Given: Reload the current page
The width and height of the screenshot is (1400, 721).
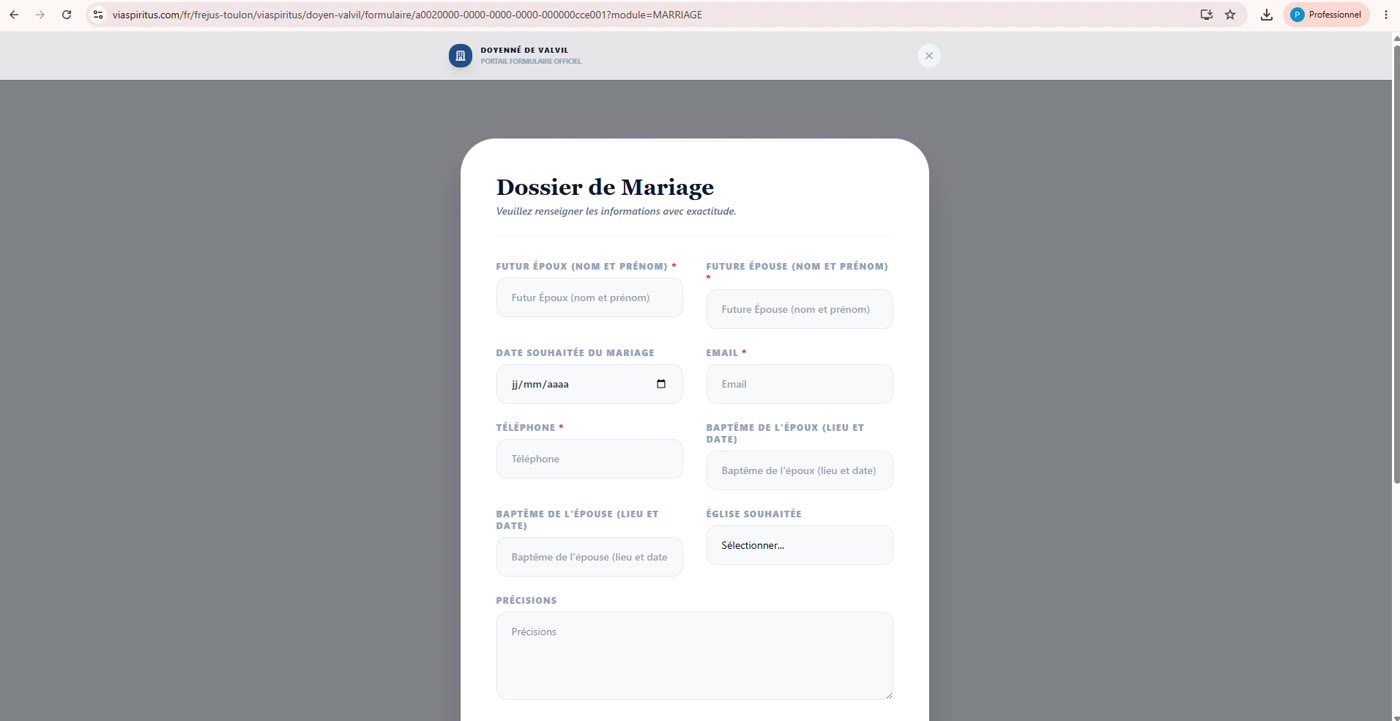Looking at the screenshot, I should [67, 15].
